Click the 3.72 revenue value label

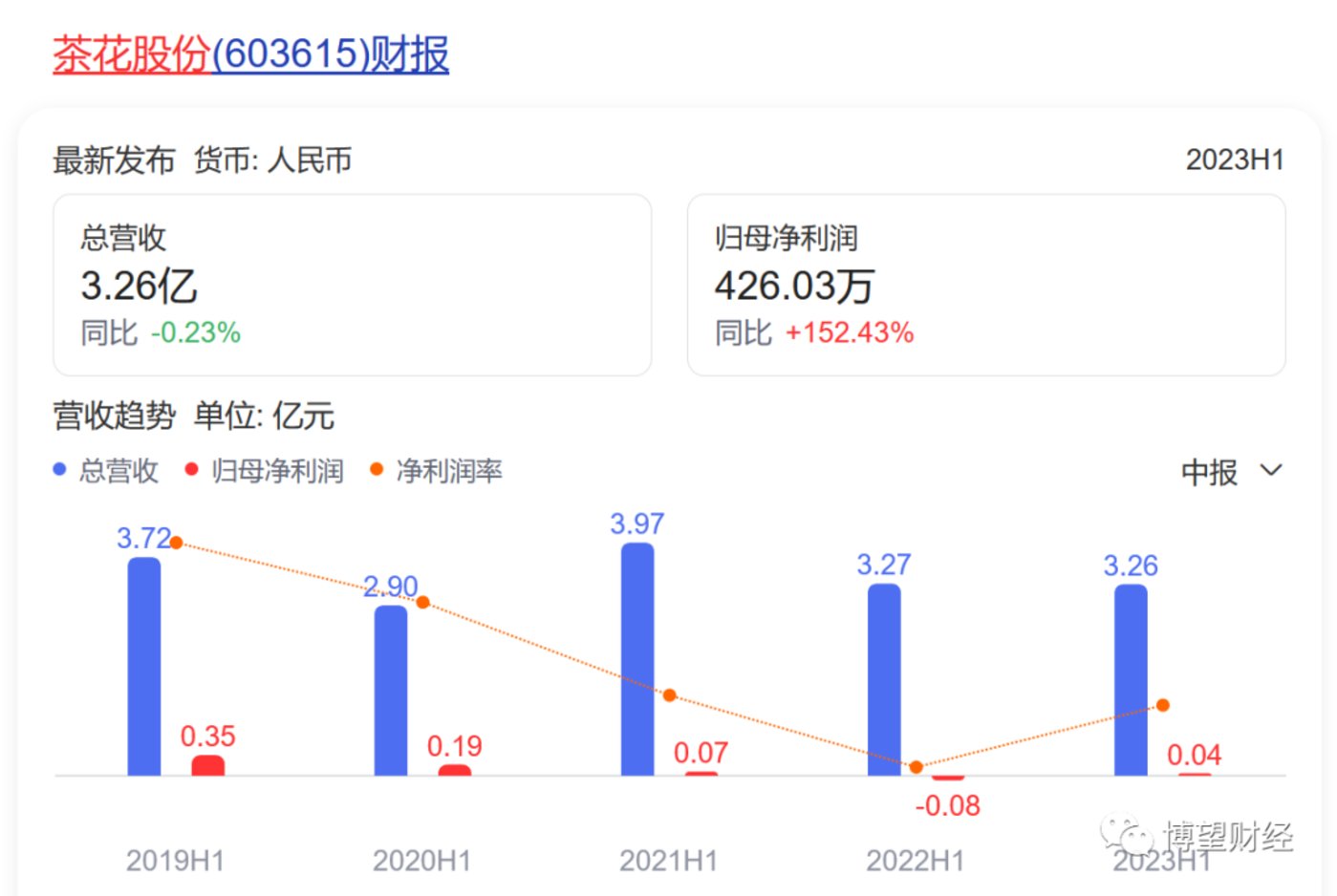pyautogui.click(x=143, y=538)
